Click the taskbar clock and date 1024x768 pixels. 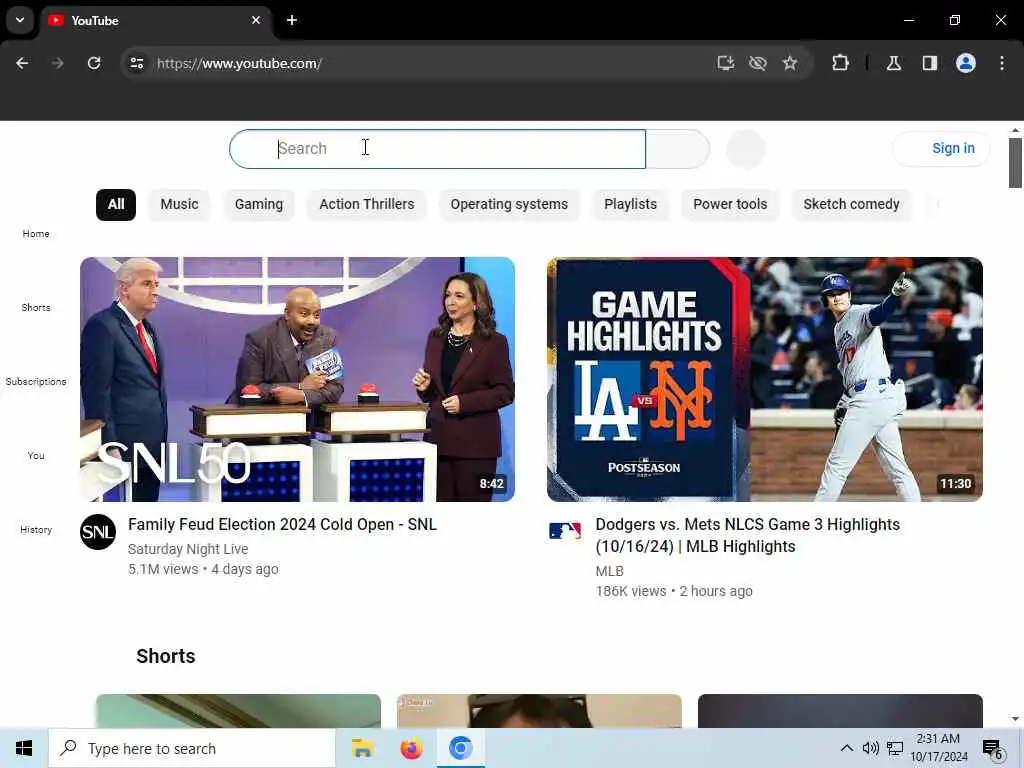tap(938, 748)
